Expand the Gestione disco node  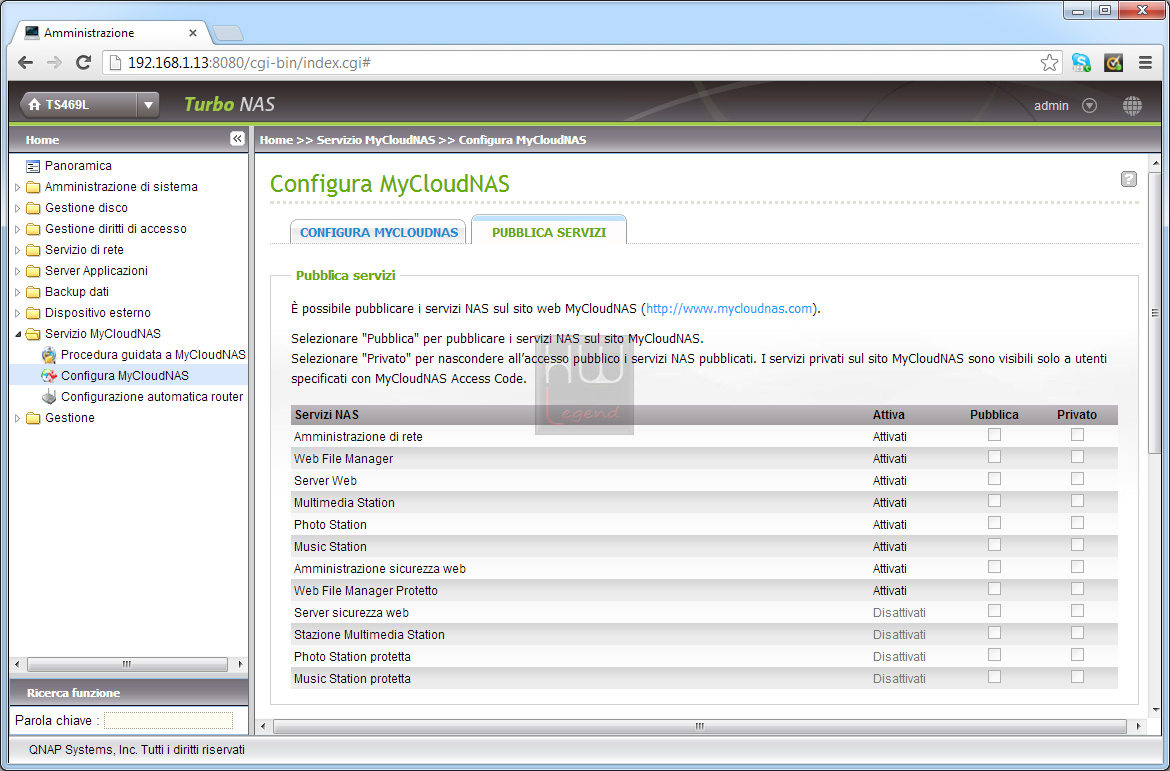coord(18,207)
